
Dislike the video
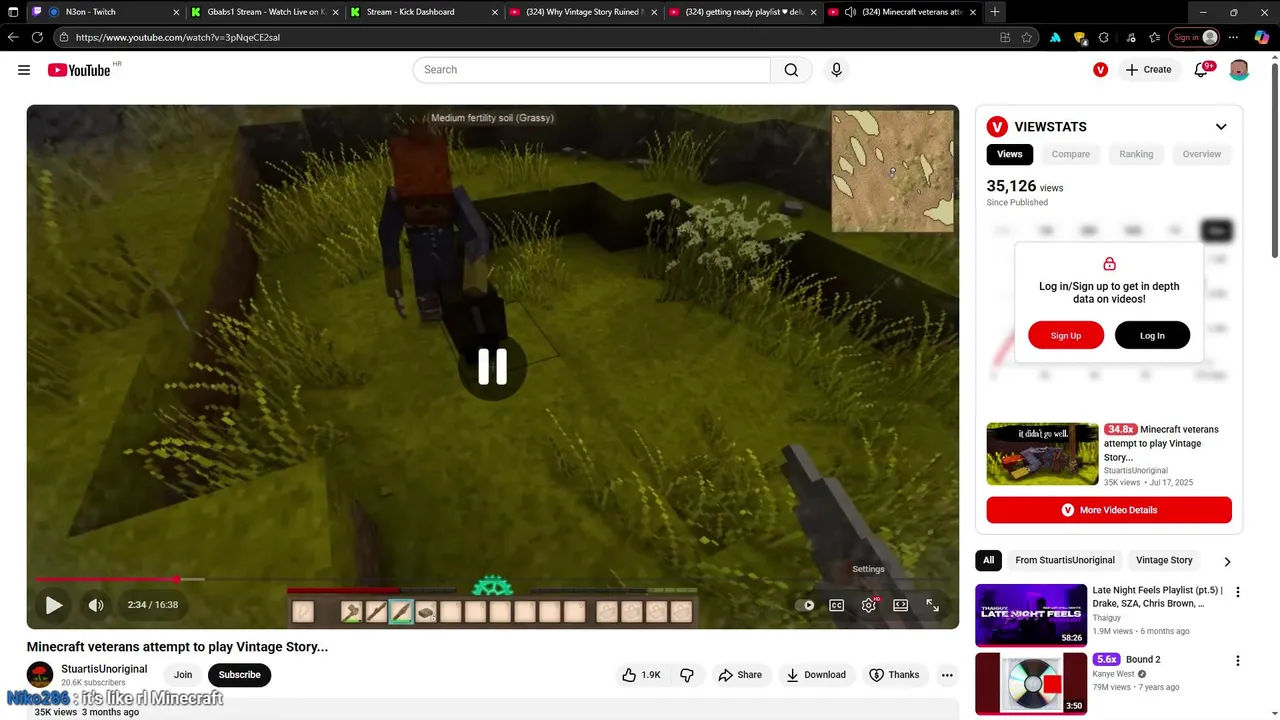tap(687, 675)
